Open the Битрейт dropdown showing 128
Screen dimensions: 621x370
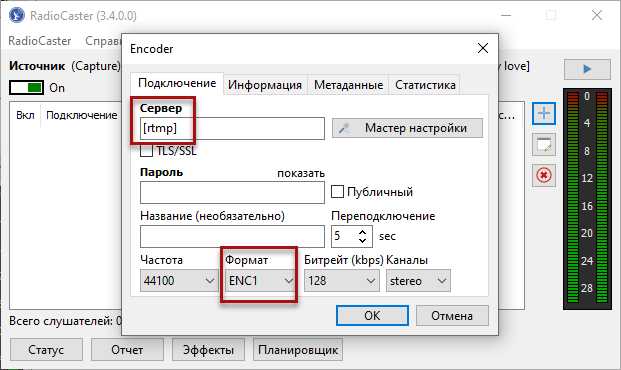point(341,281)
